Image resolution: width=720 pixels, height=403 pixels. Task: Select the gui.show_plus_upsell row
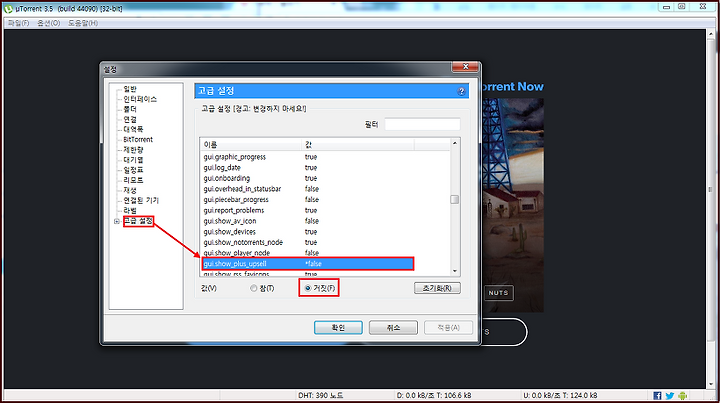tap(308, 264)
